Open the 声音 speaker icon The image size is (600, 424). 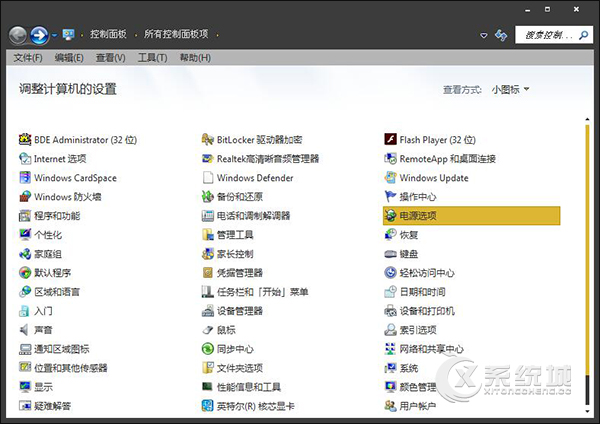(x=24, y=330)
